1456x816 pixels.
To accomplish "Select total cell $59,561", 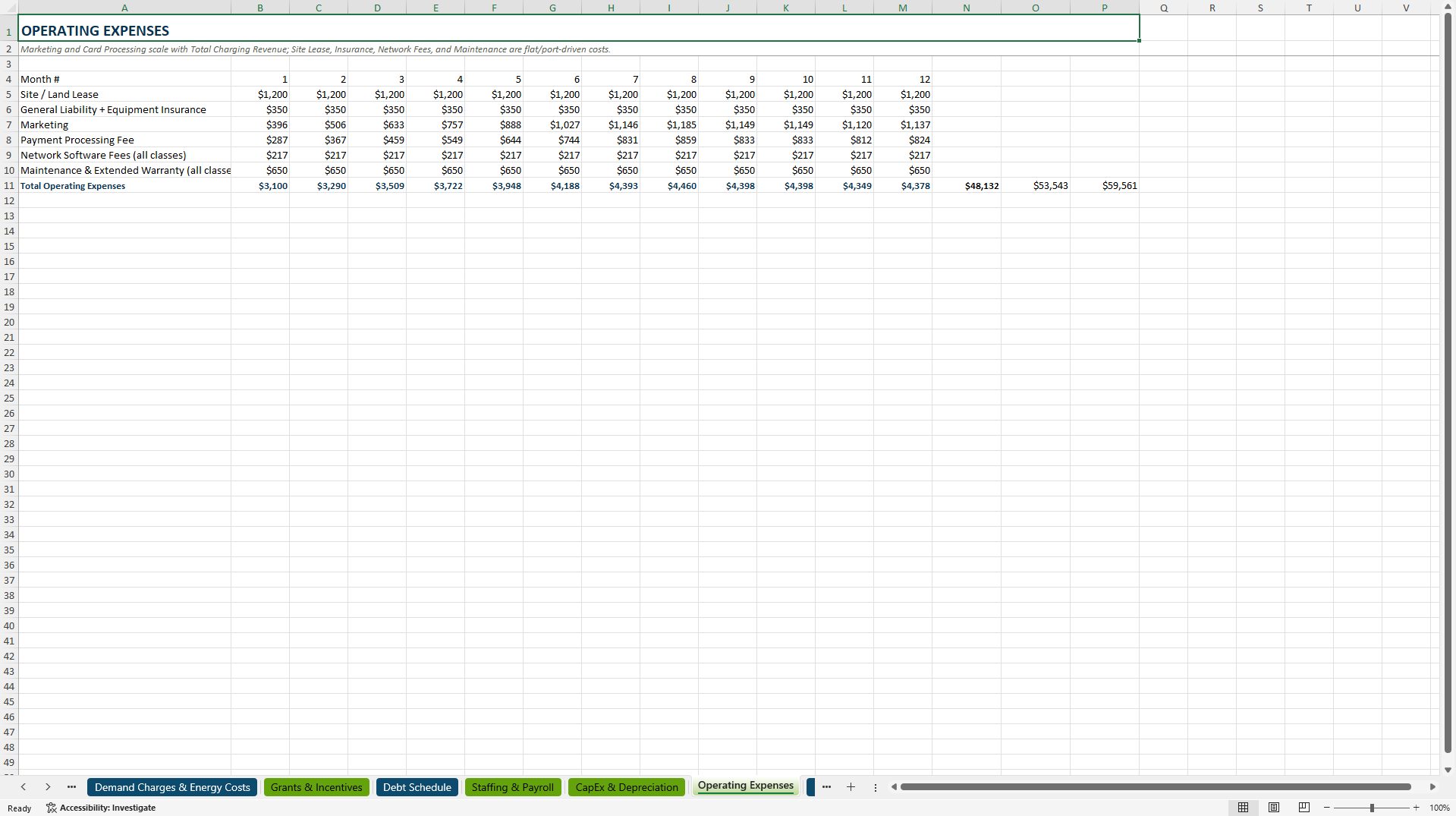I will coord(1105,185).
